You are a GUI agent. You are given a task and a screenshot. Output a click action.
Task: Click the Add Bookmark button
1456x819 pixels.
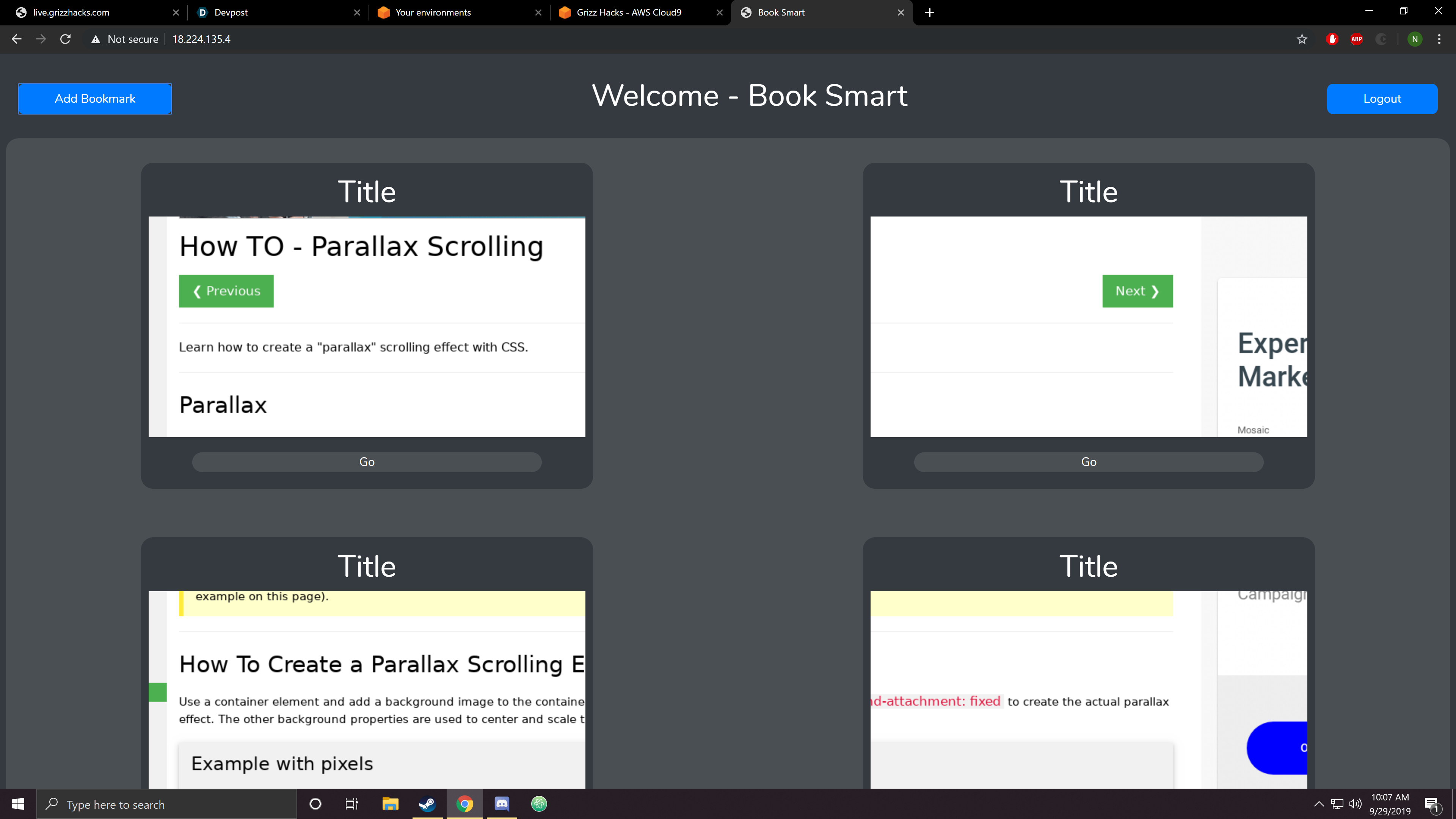click(x=95, y=99)
